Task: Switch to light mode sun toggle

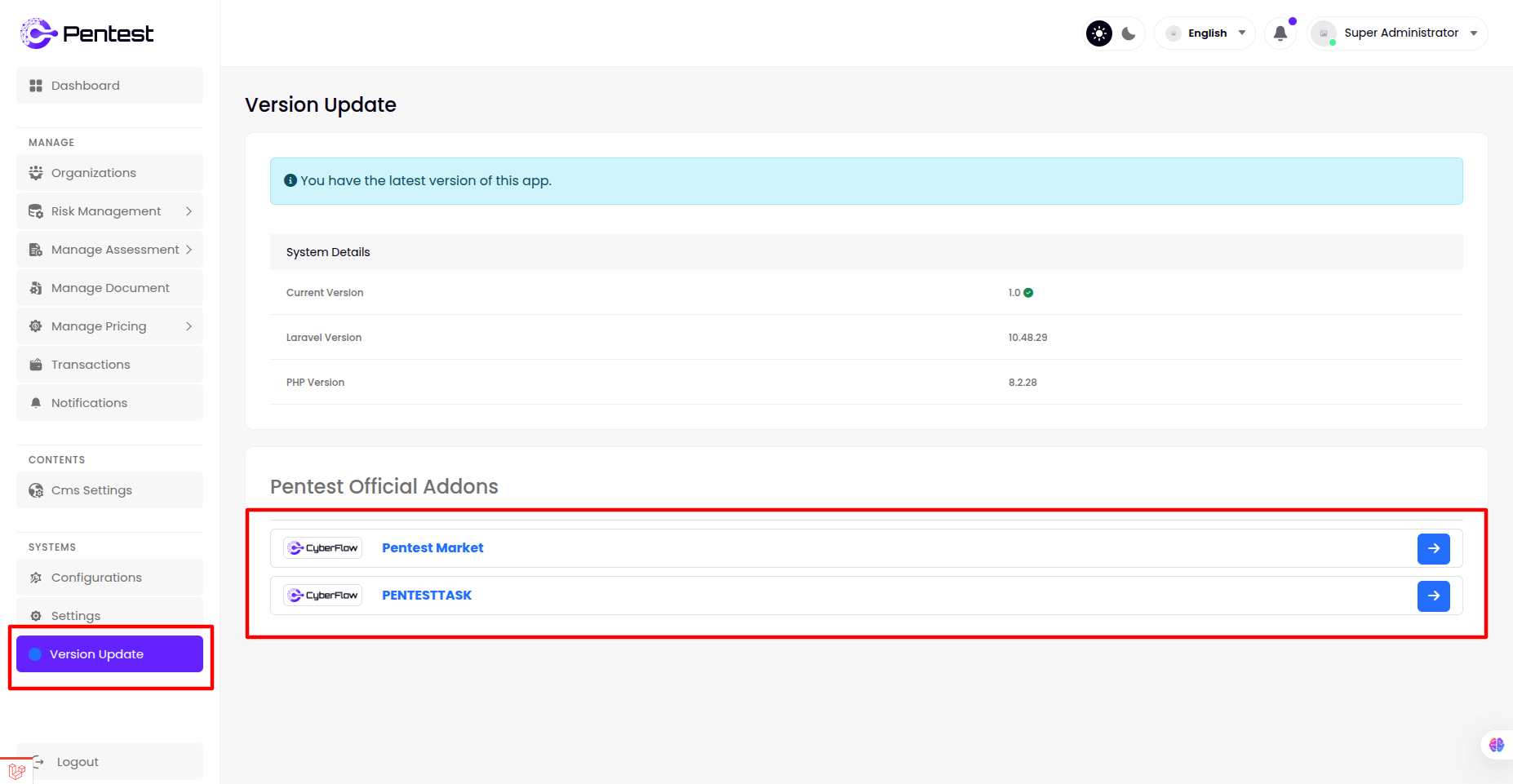Action: tap(1099, 33)
